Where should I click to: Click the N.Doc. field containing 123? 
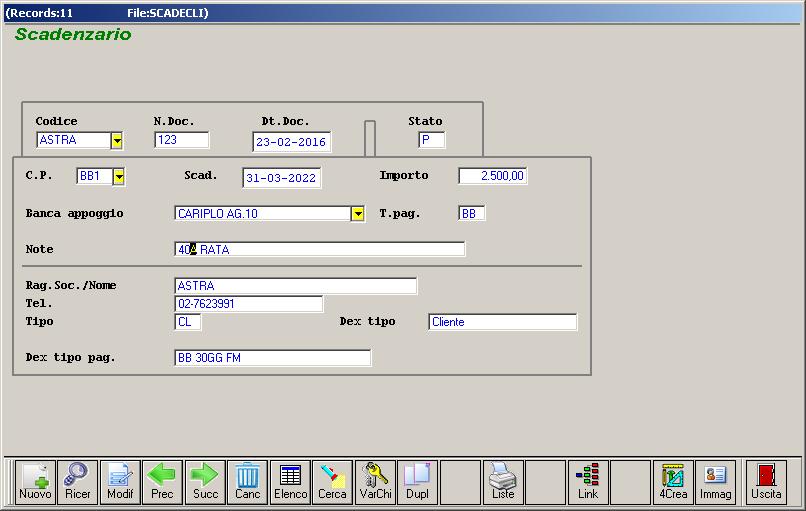pyautogui.click(x=181, y=140)
